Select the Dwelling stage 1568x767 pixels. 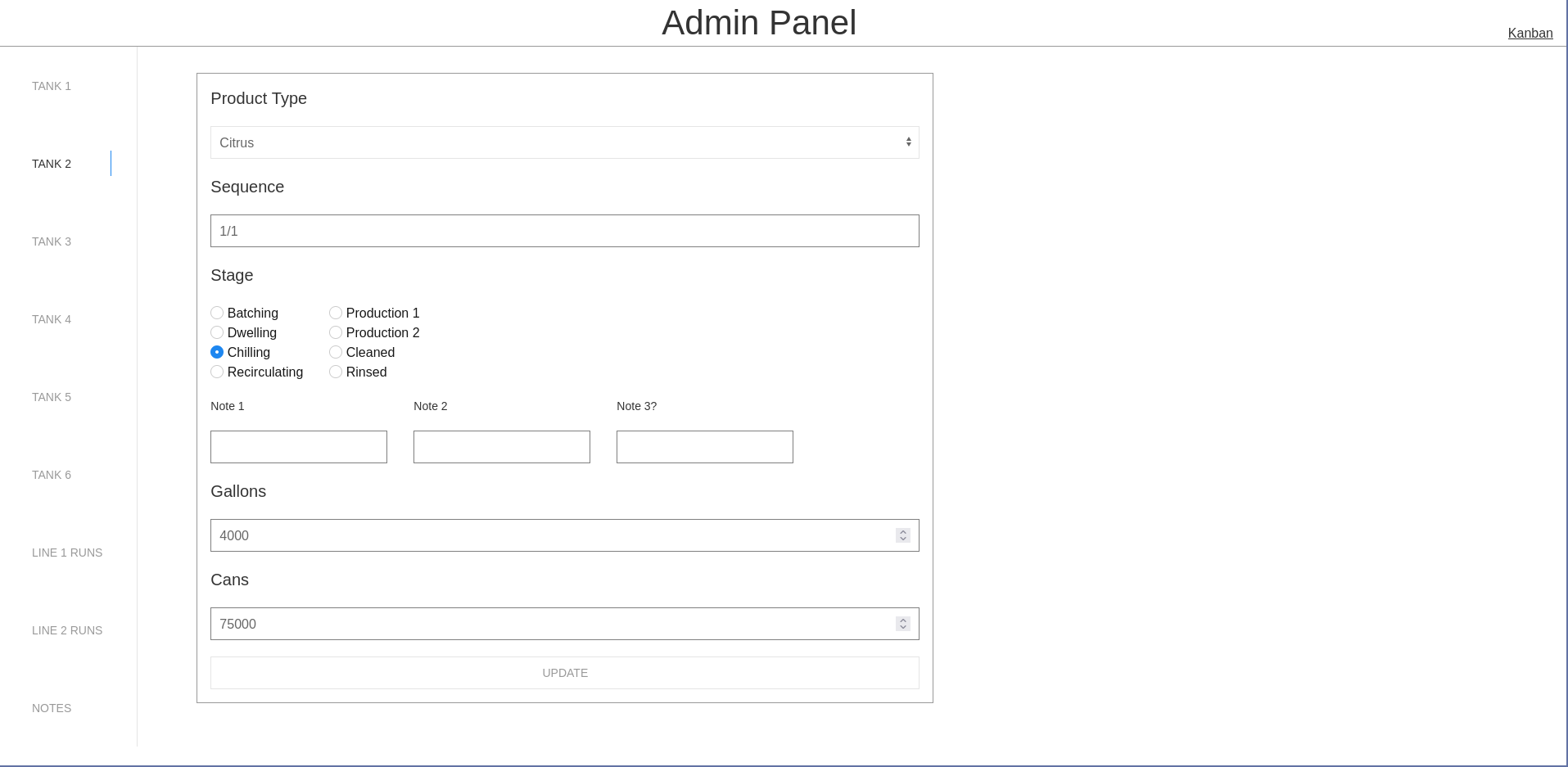click(217, 332)
